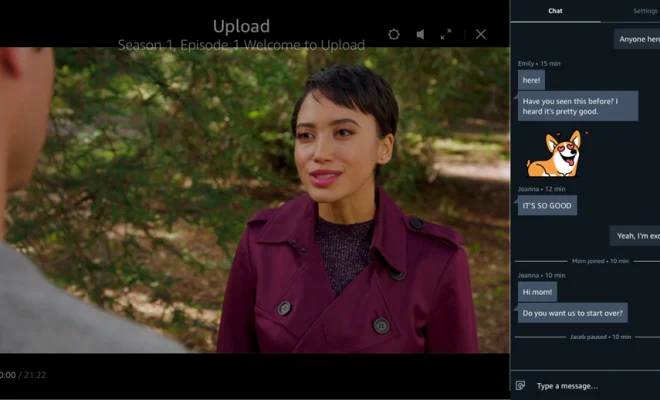The height and width of the screenshot is (400, 660).
Task: Mute the video with the speaker icon
Action: coord(420,34)
